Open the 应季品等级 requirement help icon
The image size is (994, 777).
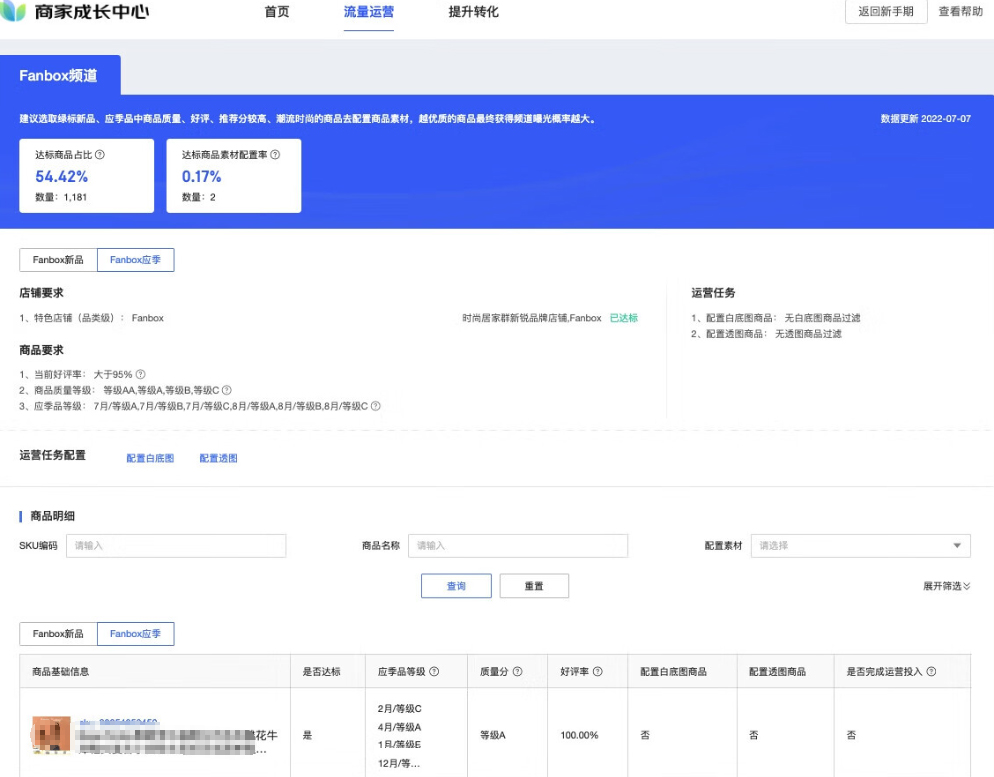[x=374, y=406]
